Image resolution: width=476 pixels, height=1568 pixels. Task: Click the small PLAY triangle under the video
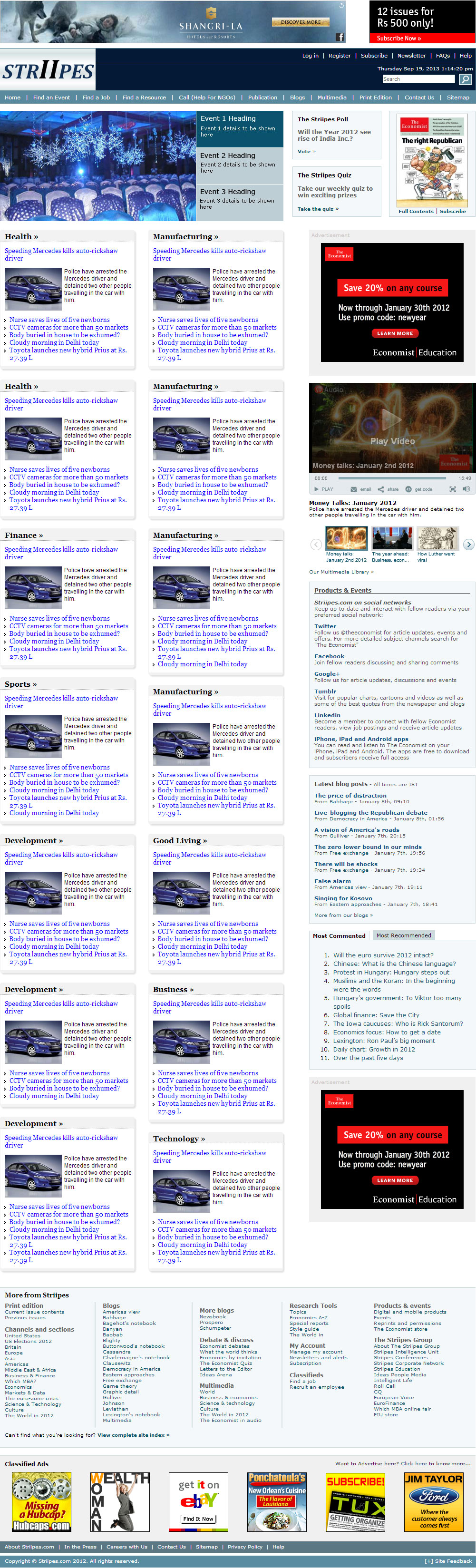[x=317, y=489]
